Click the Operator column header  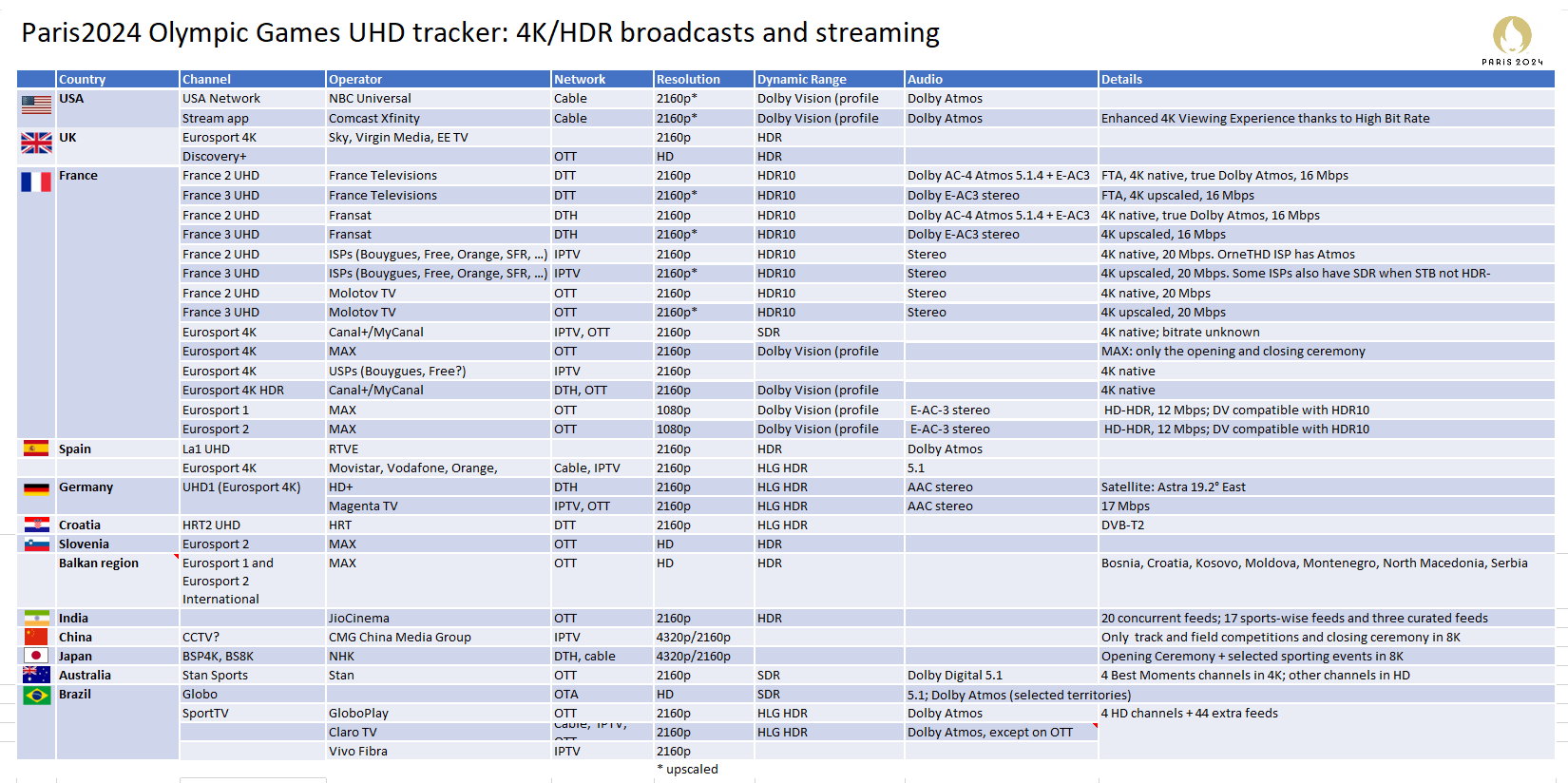[x=438, y=80]
